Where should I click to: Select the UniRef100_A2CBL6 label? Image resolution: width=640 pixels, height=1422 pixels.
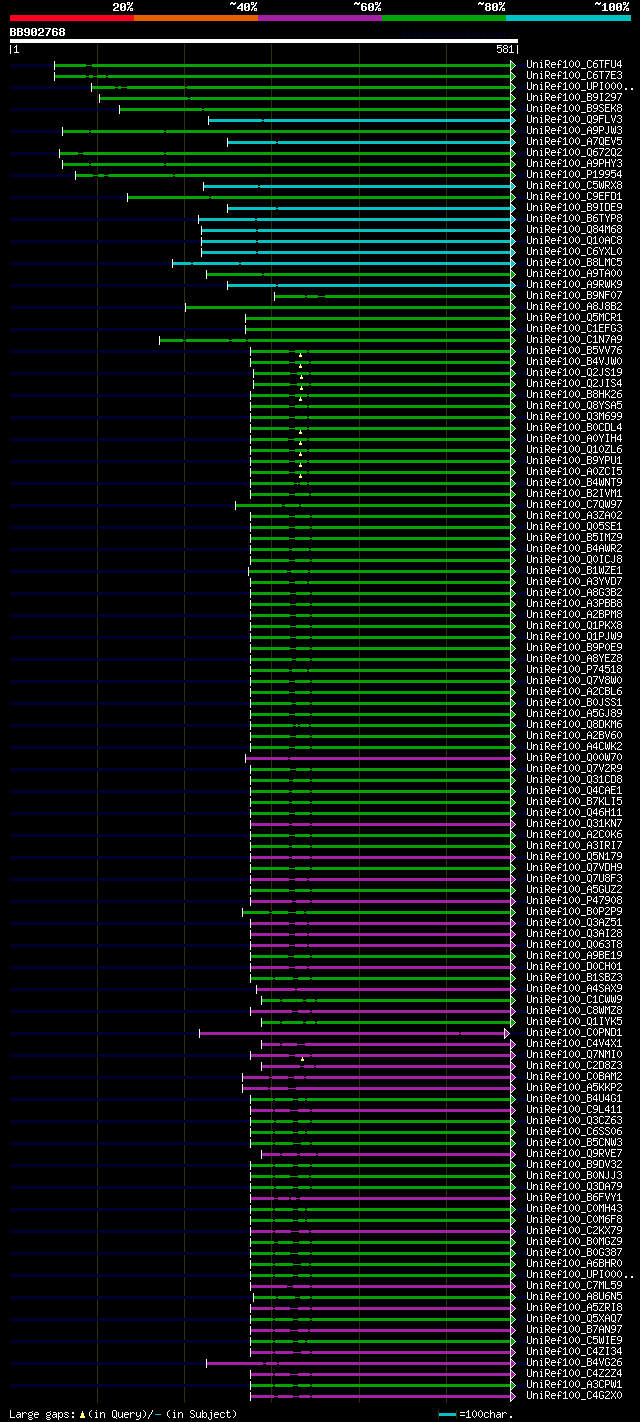[x=575, y=692]
